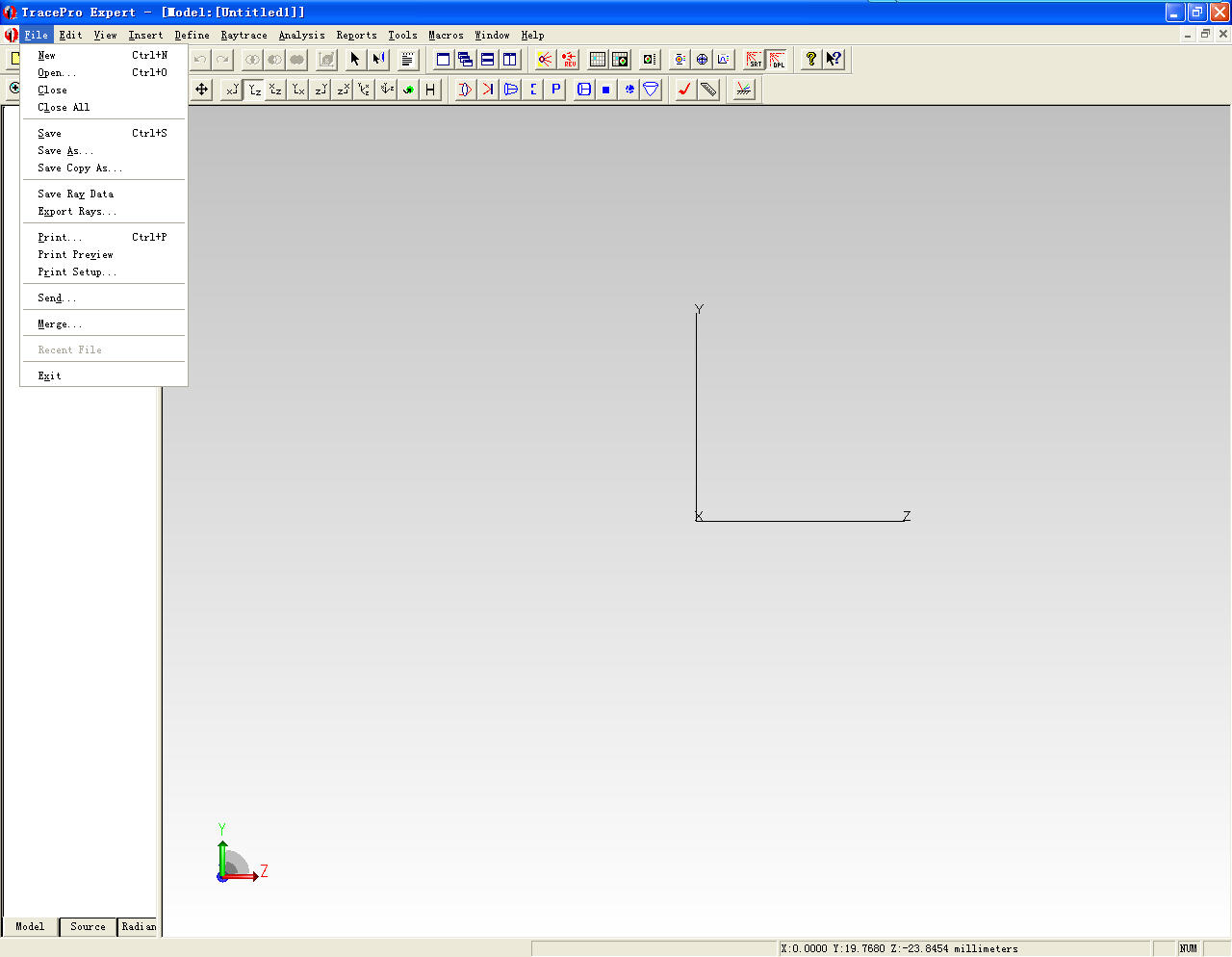
Task: Click the SRT toolbar icon
Action: point(754,60)
